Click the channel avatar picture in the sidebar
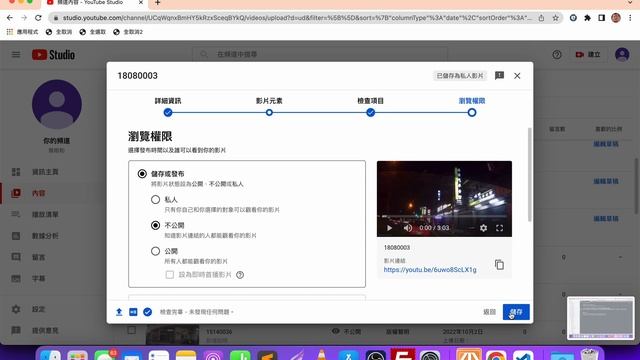Image resolution: width=640 pixels, height=360 pixels. click(x=57, y=104)
